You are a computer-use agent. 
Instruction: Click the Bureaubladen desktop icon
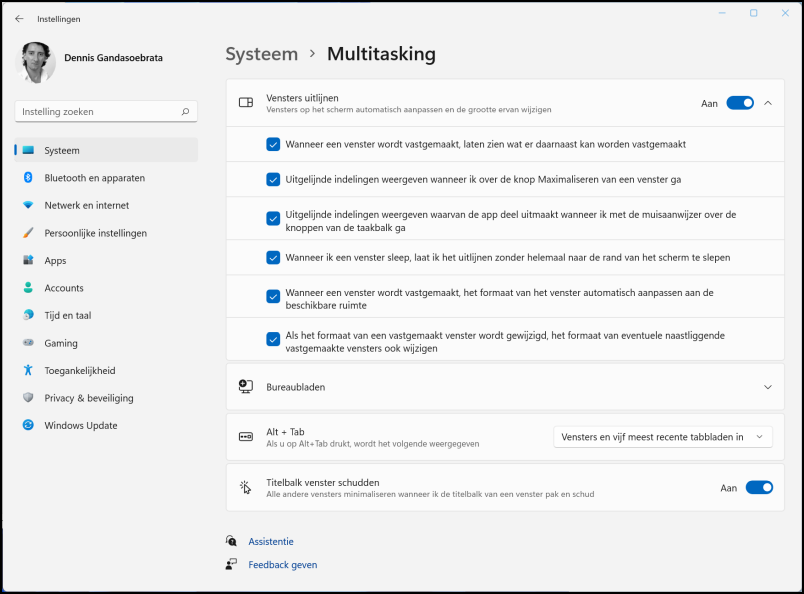(246, 386)
